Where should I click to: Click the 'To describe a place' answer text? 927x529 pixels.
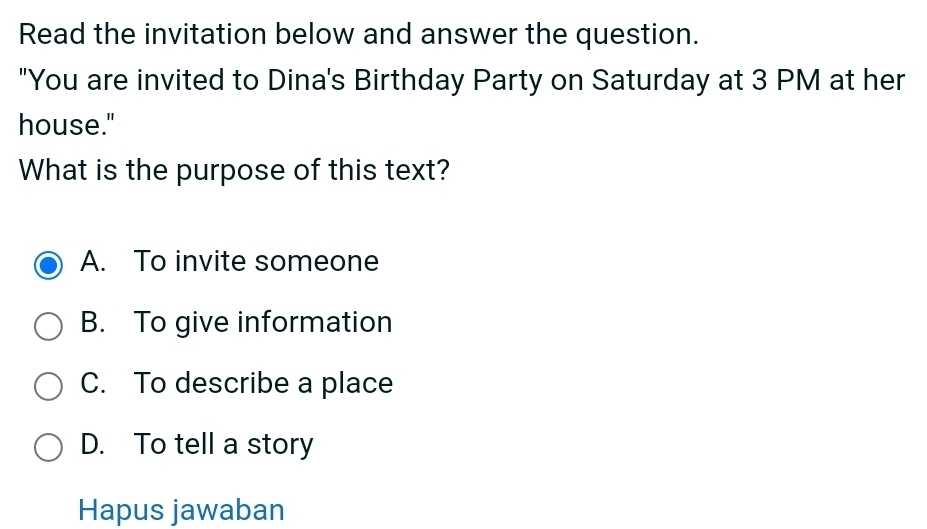pos(264,383)
